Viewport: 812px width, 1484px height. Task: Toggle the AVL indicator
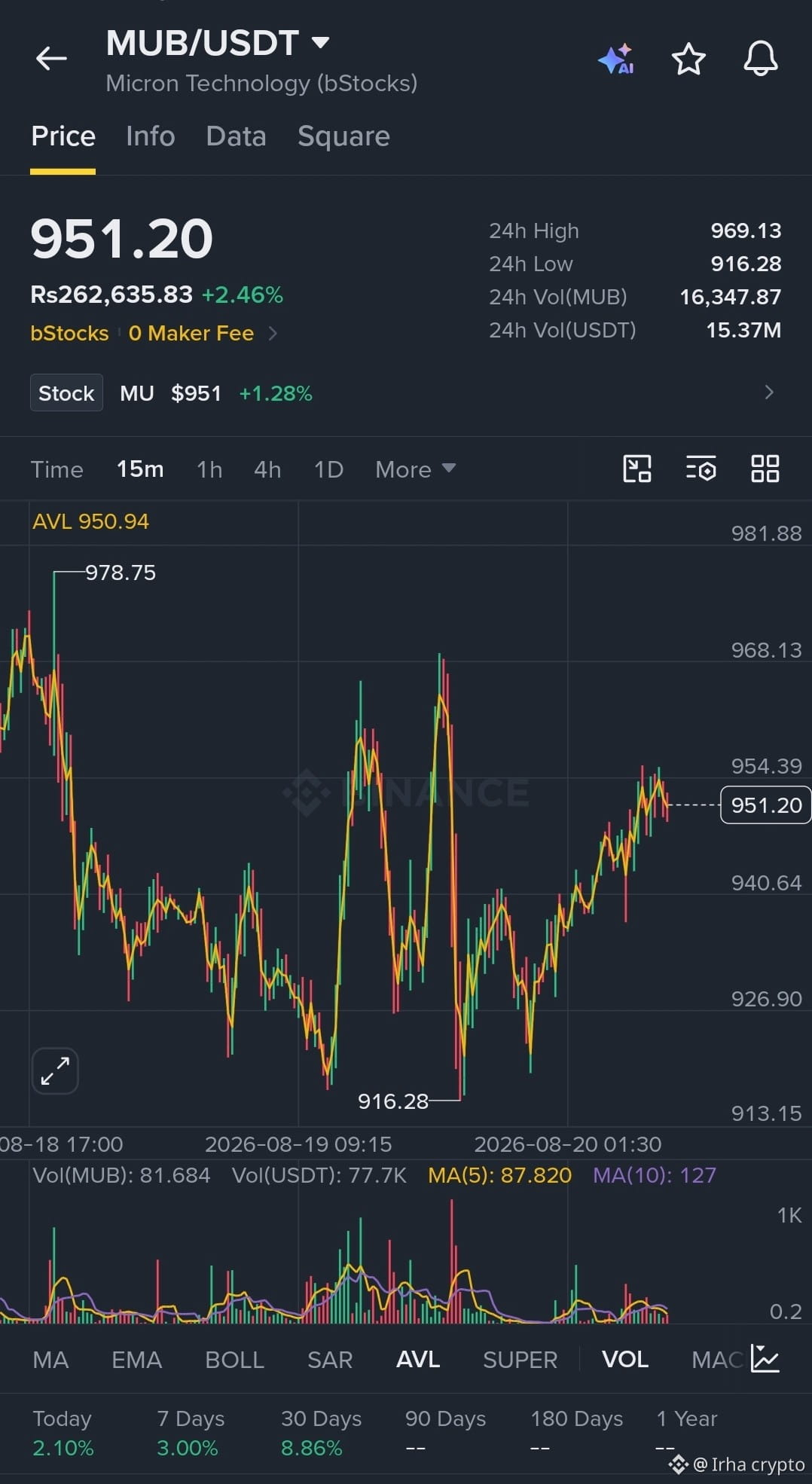pos(418,1360)
